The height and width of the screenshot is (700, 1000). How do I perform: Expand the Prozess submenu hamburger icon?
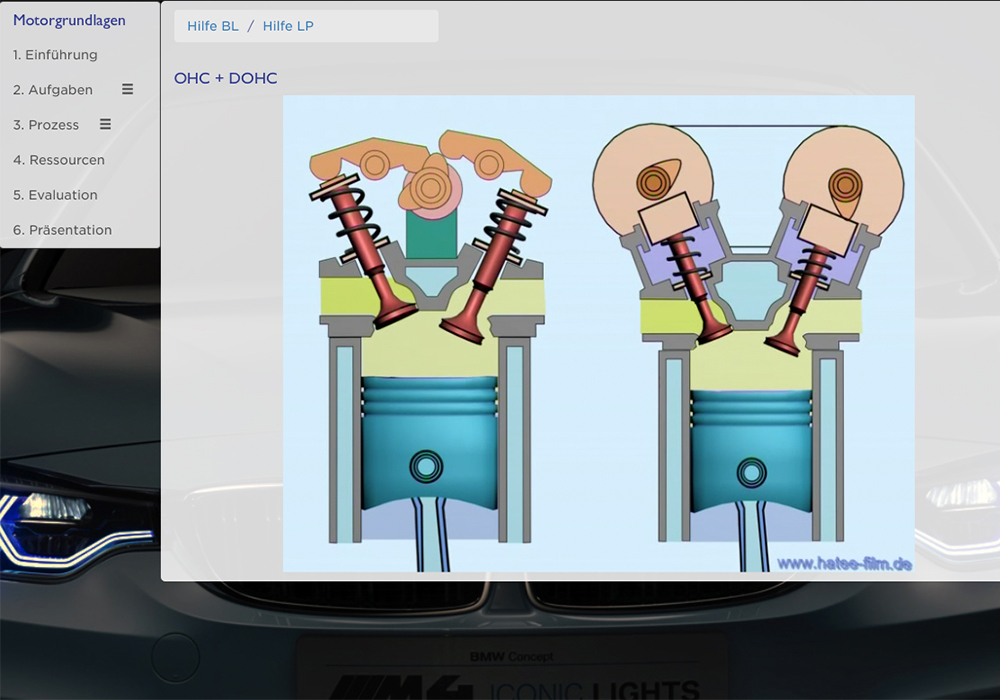tap(105, 124)
